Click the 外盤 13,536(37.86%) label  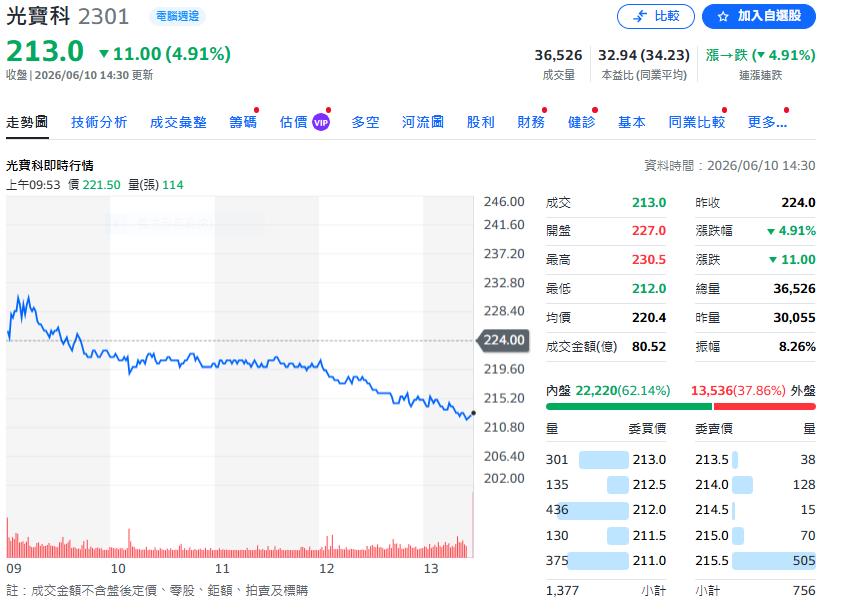point(753,391)
